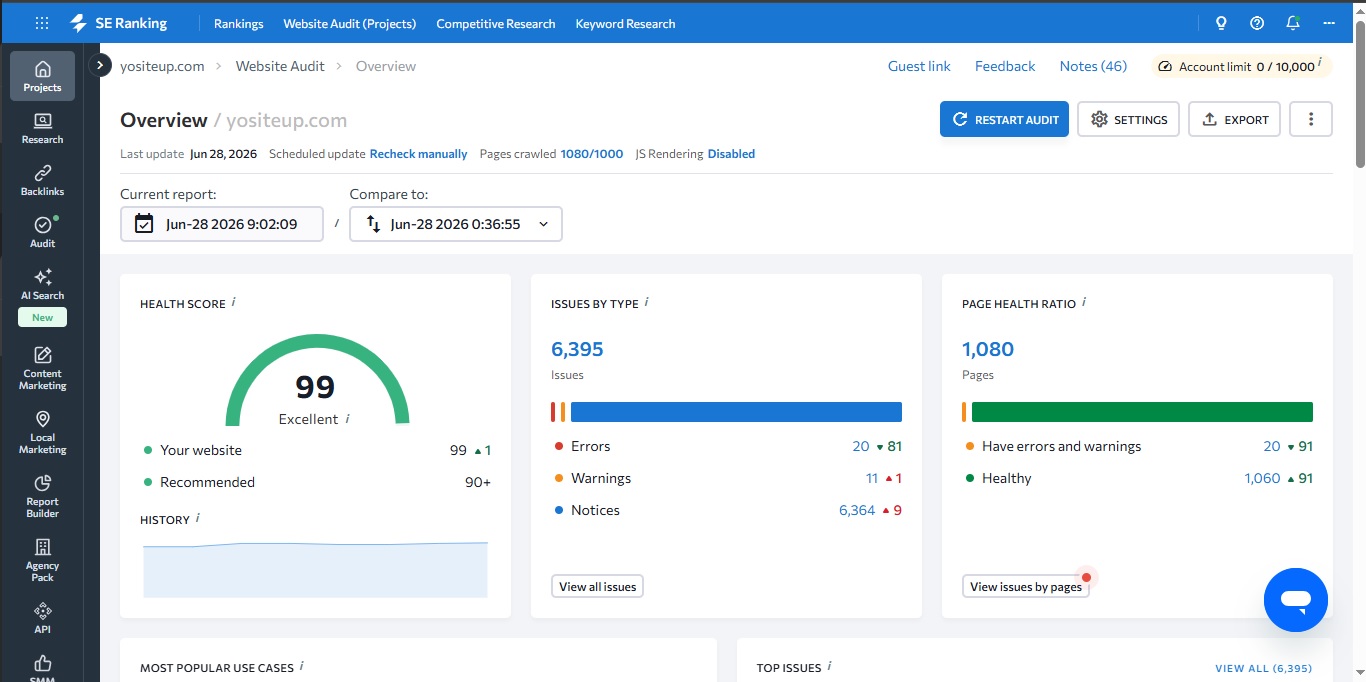Open Notes (46)
Image resolution: width=1366 pixels, height=682 pixels.
click(x=1093, y=66)
